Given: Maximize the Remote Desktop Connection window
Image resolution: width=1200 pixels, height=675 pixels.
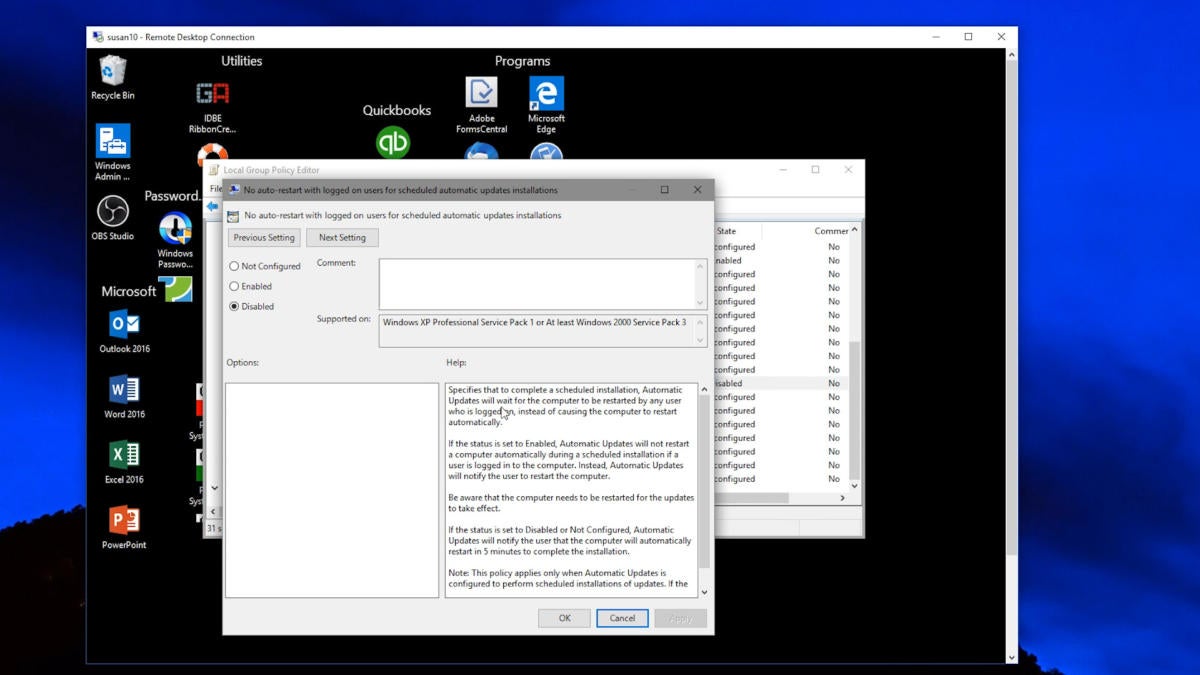Looking at the screenshot, I should click(968, 37).
